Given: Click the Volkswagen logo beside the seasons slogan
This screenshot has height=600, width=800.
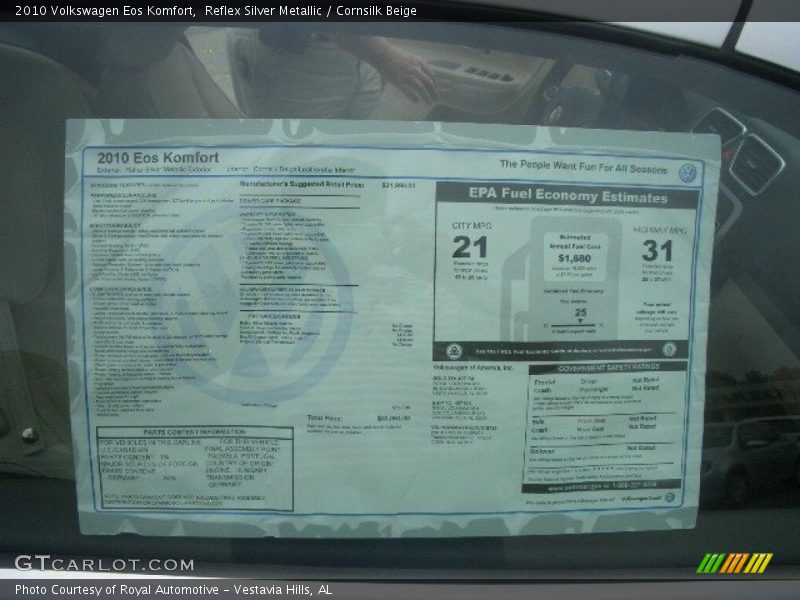Looking at the screenshot, I should pos(687,173).
